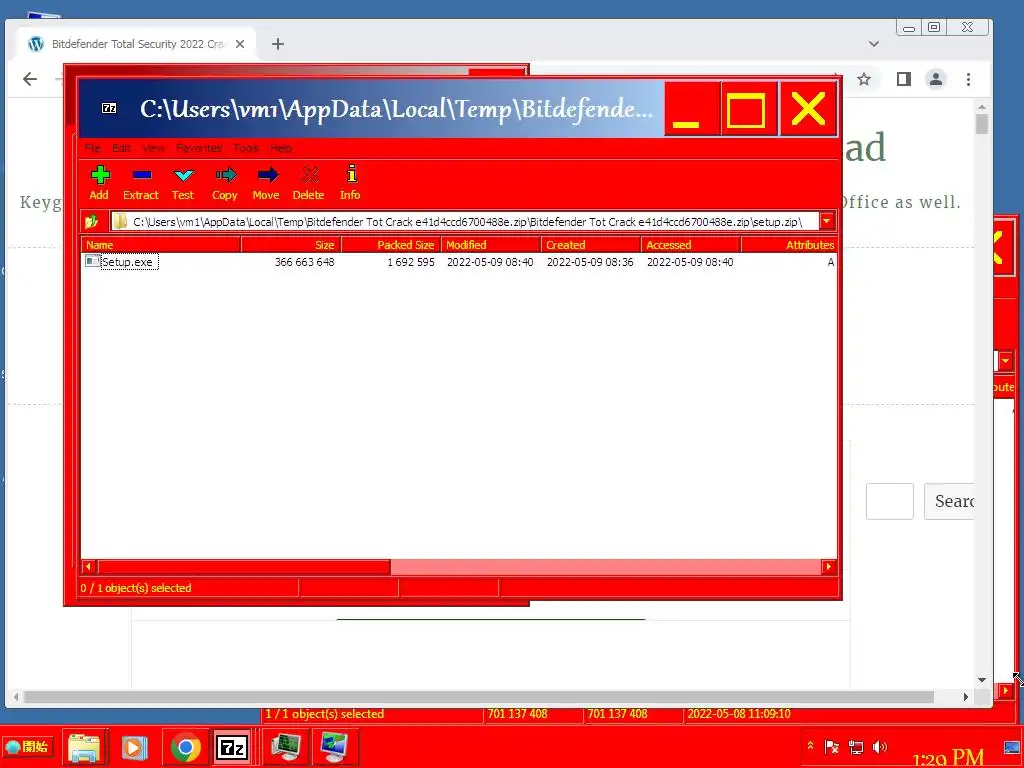Sort the list by the Packed Size column
Image resolution: width=1024 pixels, height=768 pixels.
(x=391, y=245)
